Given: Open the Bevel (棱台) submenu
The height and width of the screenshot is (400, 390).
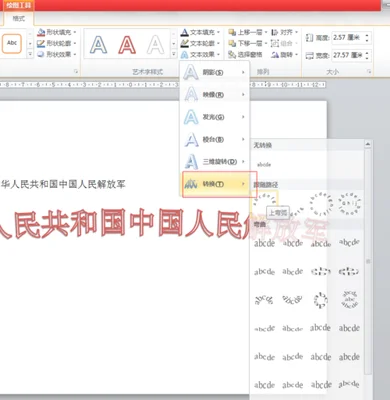Looking at the screenshot, I should pyautogui.click(x=215, y=139).
